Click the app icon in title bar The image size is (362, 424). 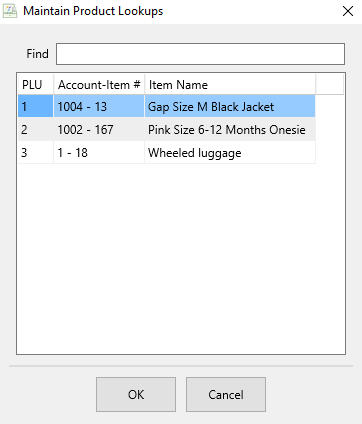pos(9,11)
